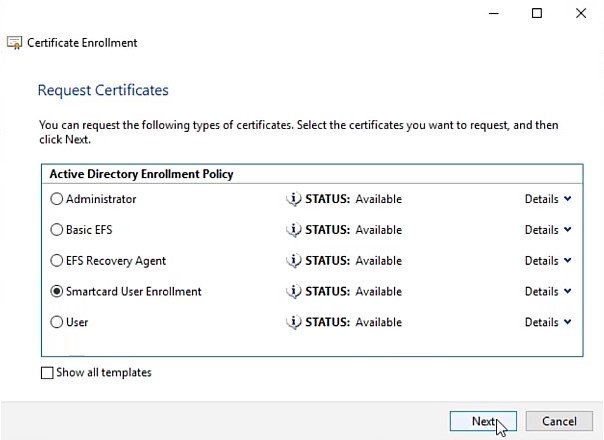Viewport: 604px width, 440px height.
Task: Choose the User certificate template
Action: click(56, 323)
